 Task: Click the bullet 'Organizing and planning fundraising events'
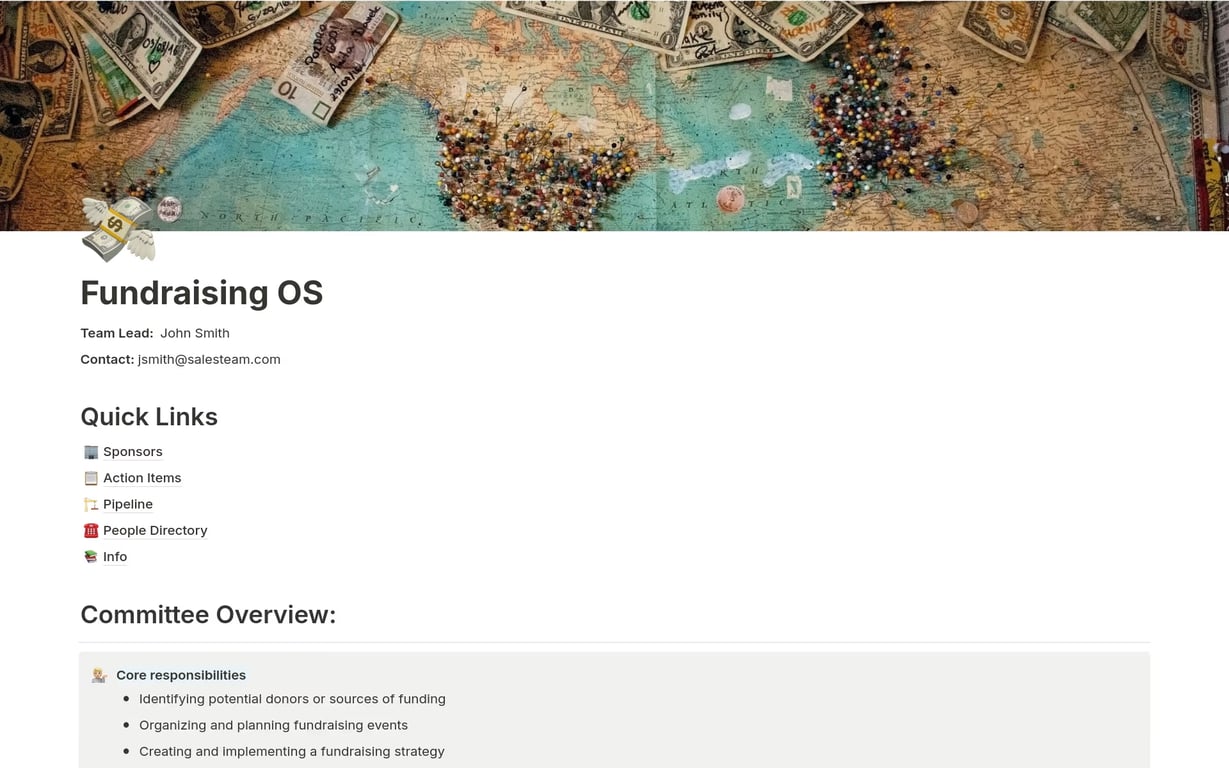274,725
